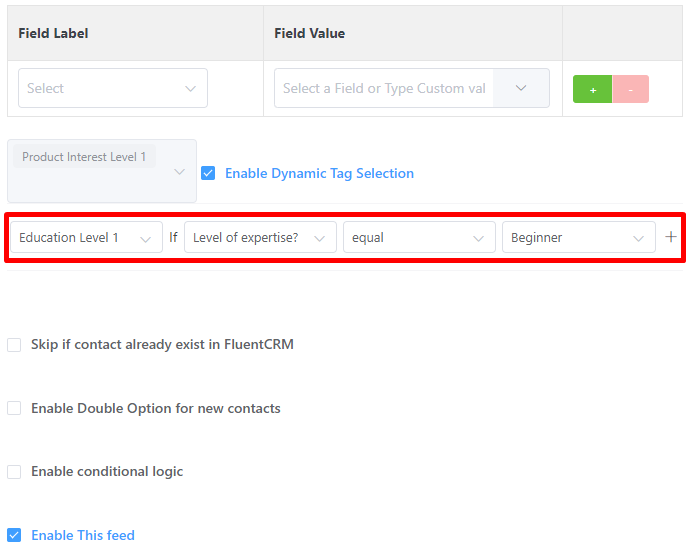Uncheck Enable Dynamic Tag Selection checkbox
Viewport: 691px width, 553px height.
[x=208, y=173]
